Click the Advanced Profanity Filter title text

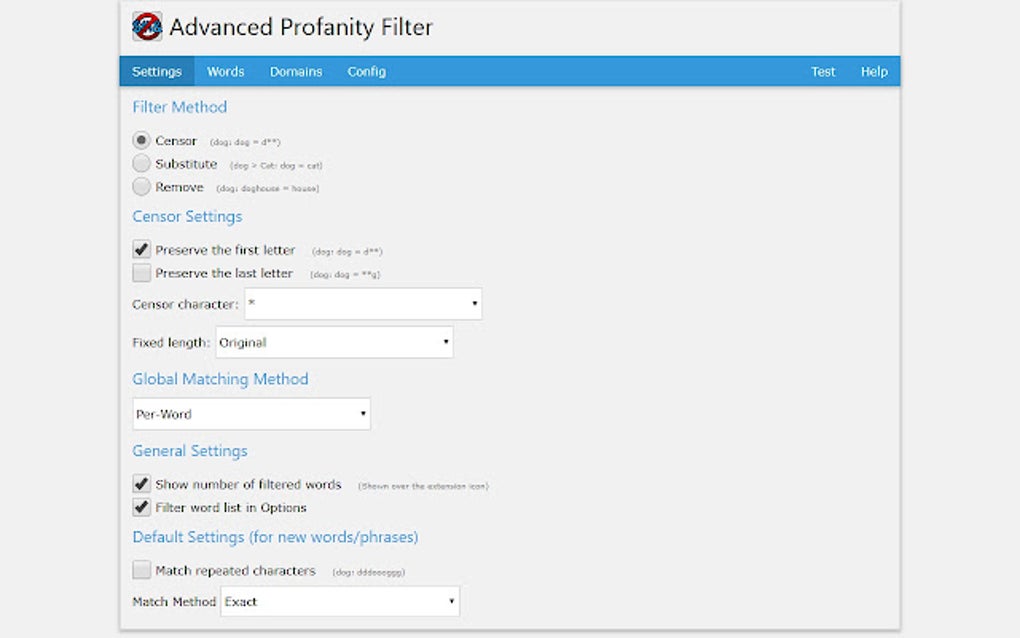[301, 27]
